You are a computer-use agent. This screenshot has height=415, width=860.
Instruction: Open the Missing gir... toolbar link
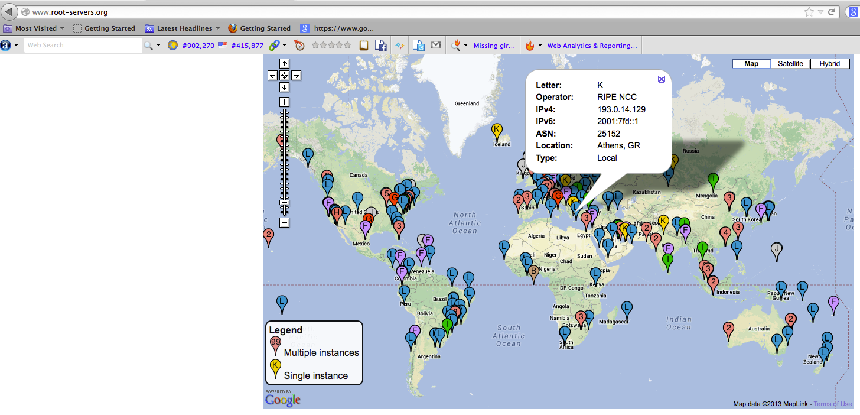pyautogui.click(x=494, y=46)
